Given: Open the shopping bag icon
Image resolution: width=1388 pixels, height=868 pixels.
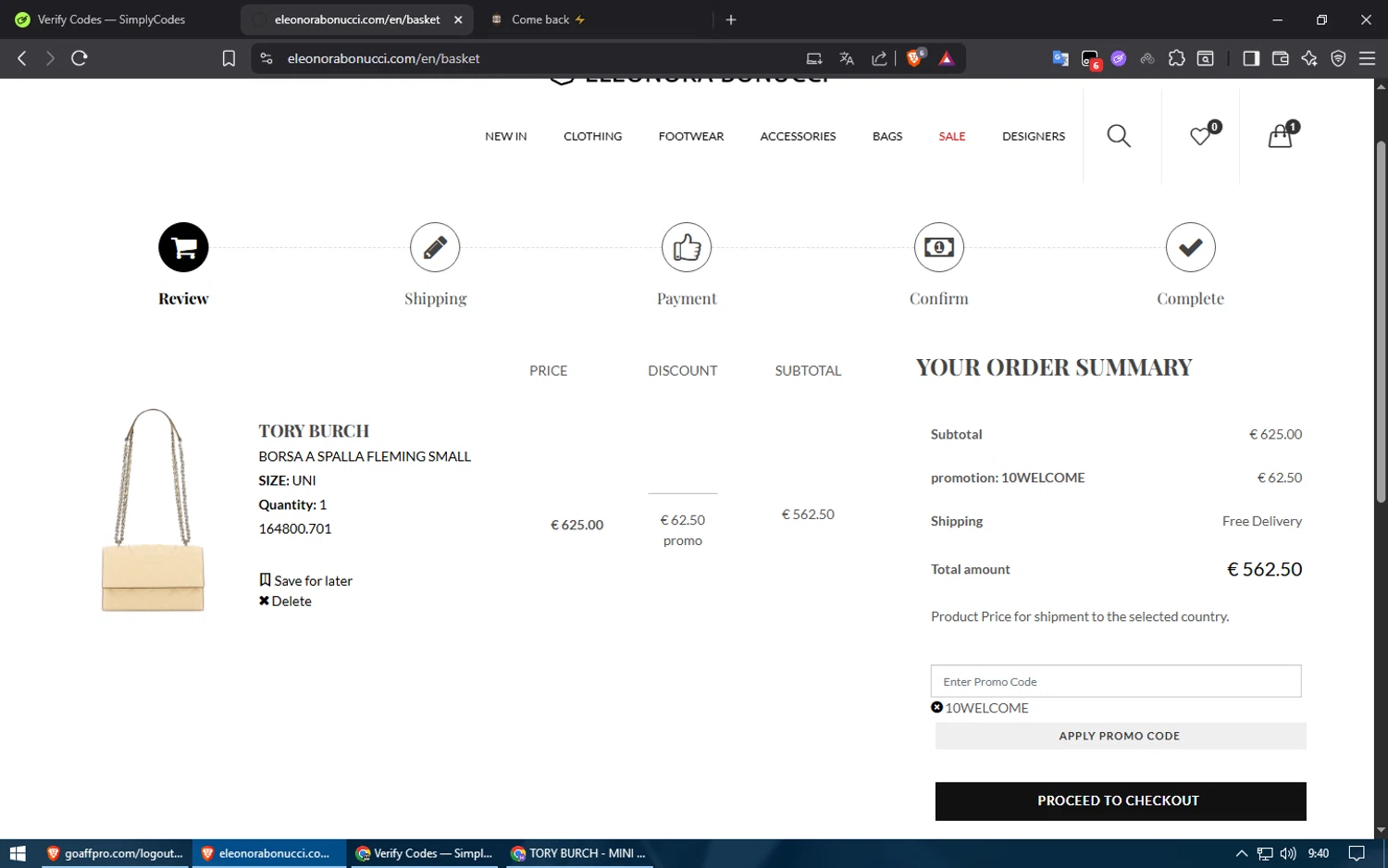Looking at the screenshot, I should click(x=1280, y=136).
